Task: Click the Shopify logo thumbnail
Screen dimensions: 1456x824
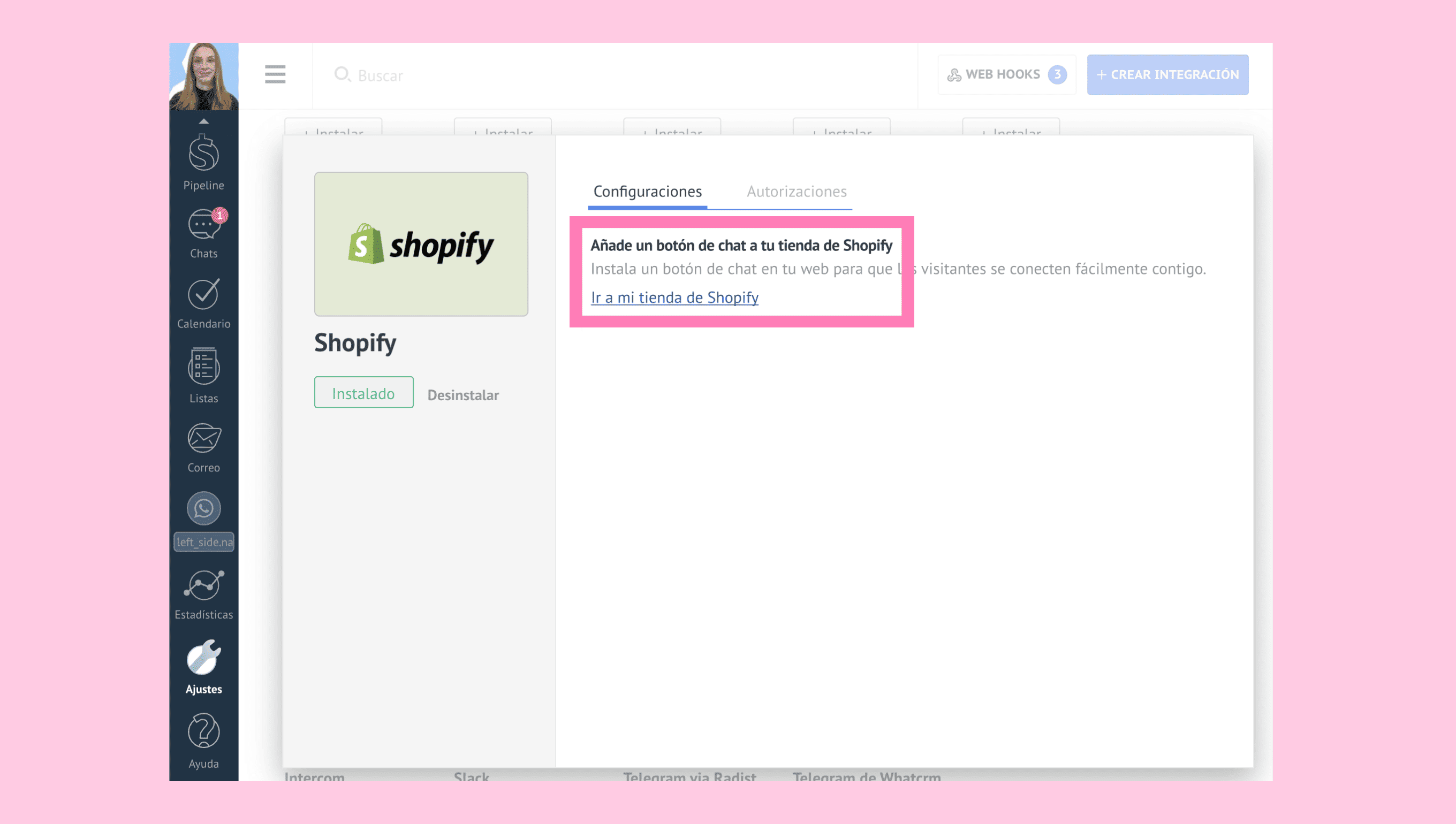Action: coord(421,244)
